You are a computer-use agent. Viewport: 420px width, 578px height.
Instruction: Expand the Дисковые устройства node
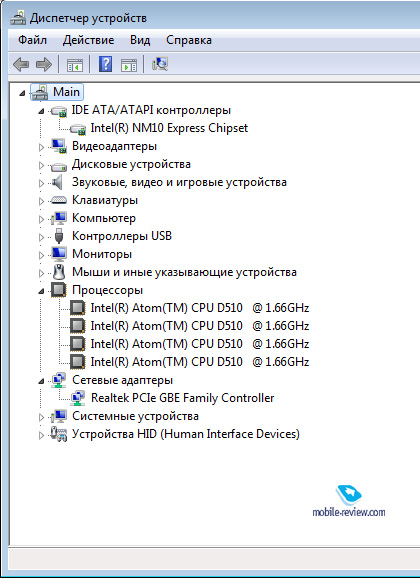click(x=41, y=166)
